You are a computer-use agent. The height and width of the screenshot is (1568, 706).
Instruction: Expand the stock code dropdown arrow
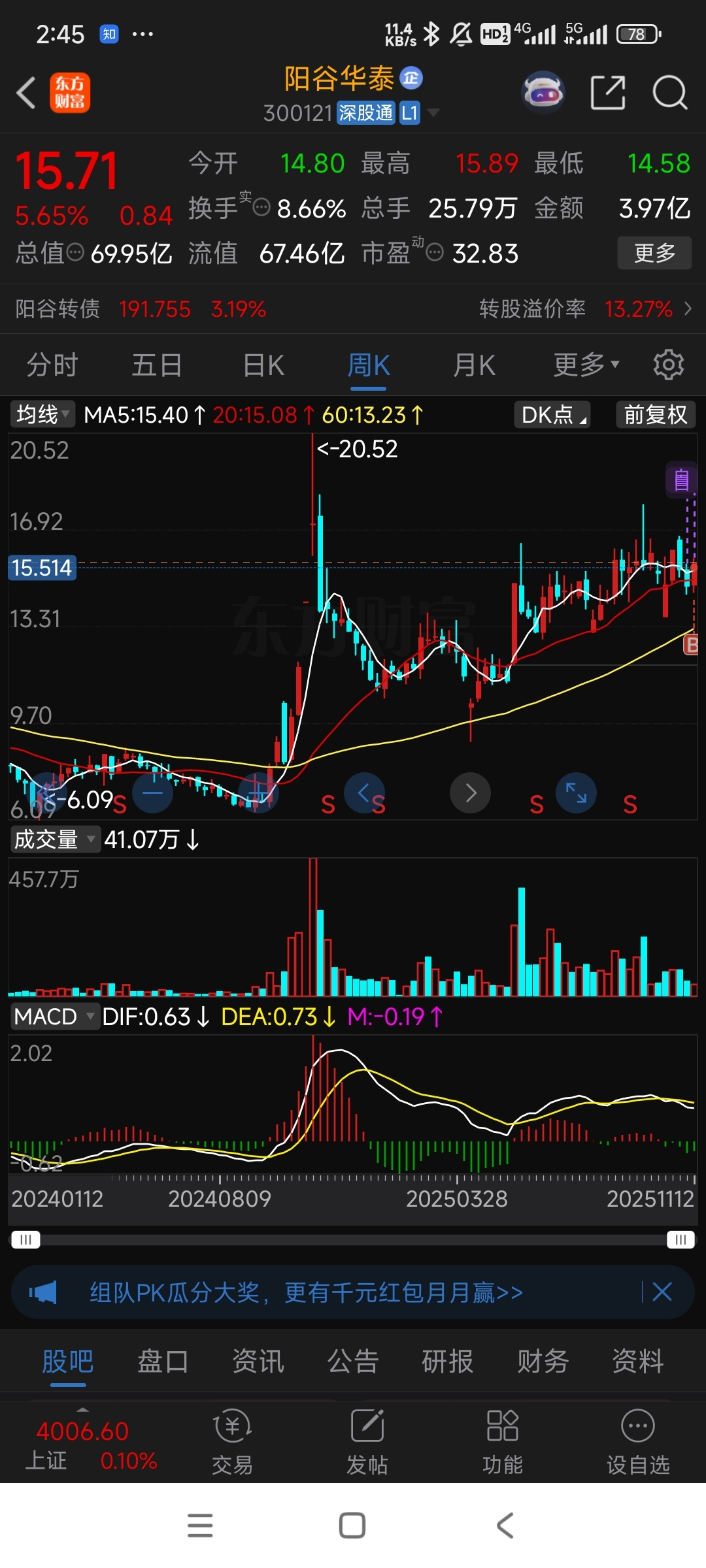click(x=433, y=113)
